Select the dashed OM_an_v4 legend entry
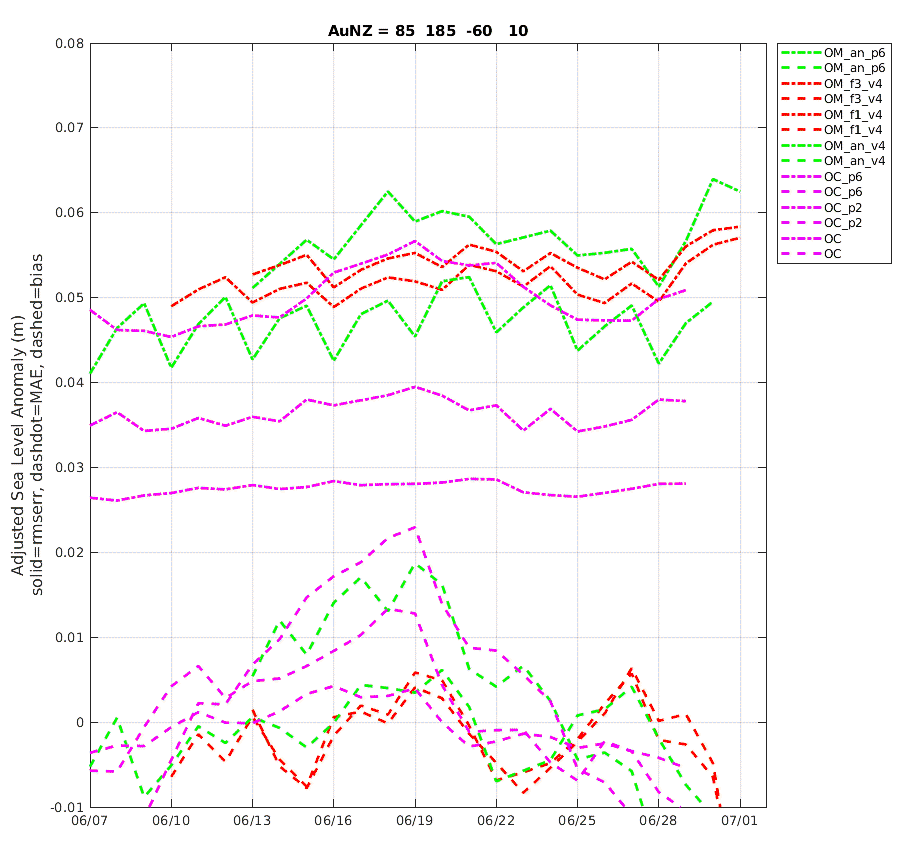This screenshot has width=900, height=850. pos(833,161)
